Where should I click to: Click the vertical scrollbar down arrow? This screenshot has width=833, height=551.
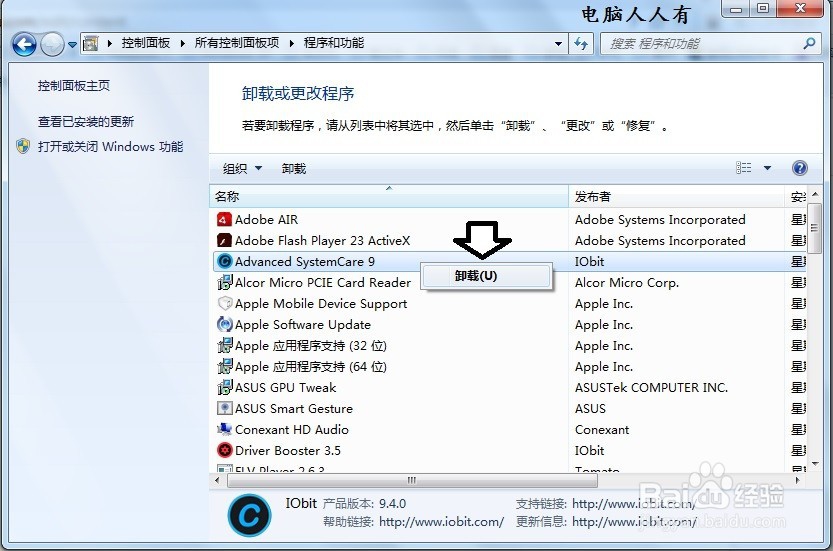tap(814, 464)
